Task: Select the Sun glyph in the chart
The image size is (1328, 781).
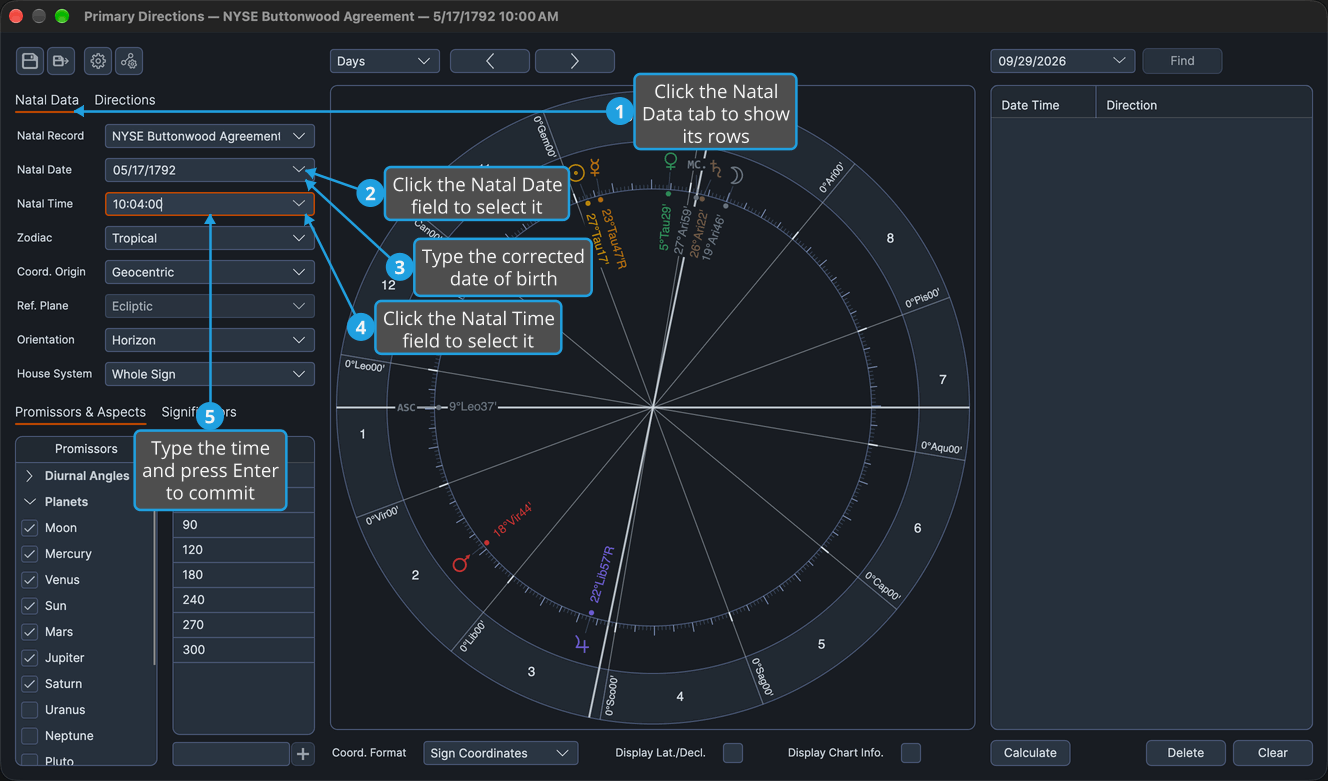Action: tap(576, 172)
